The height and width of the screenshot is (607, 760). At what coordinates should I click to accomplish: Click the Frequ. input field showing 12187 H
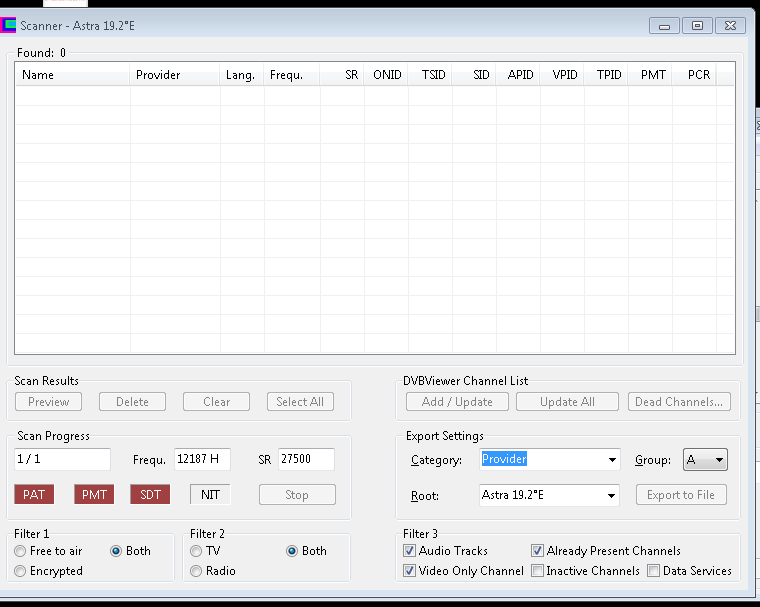click(202, 460)
